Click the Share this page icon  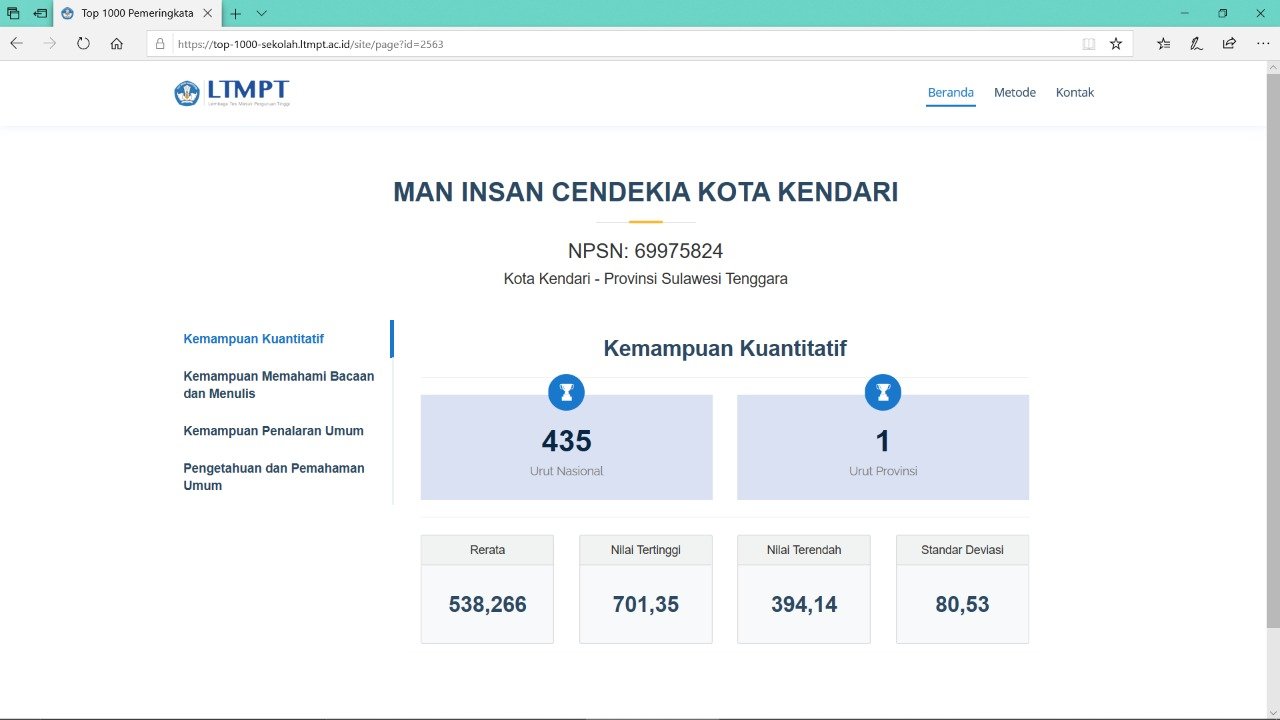[x=1228, y=43]
